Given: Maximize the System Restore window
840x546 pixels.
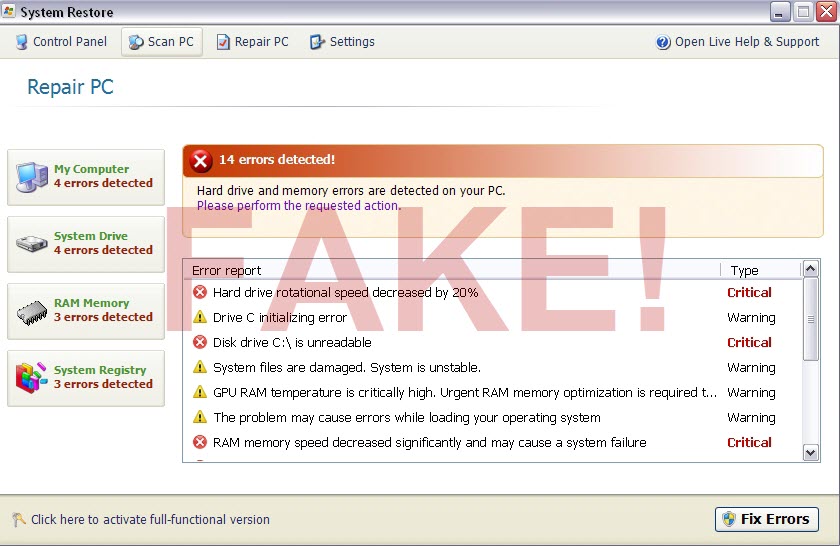Looking at the screenshot, I should tap(803, 12).
